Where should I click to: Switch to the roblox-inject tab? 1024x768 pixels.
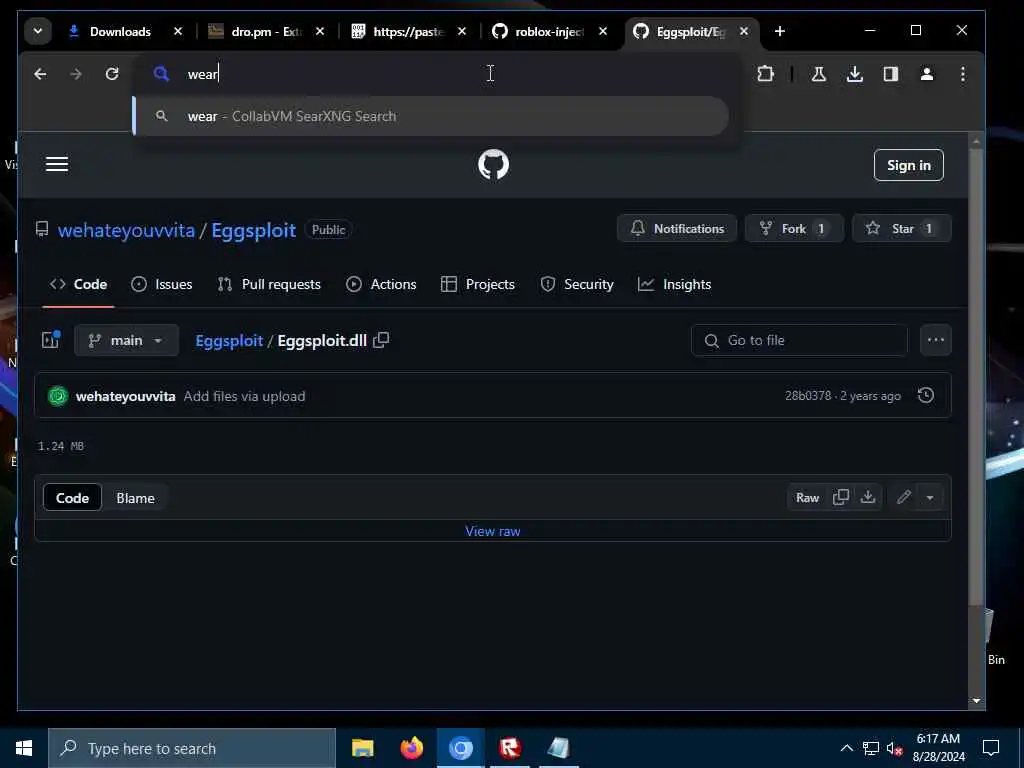(x=550, y=31)
